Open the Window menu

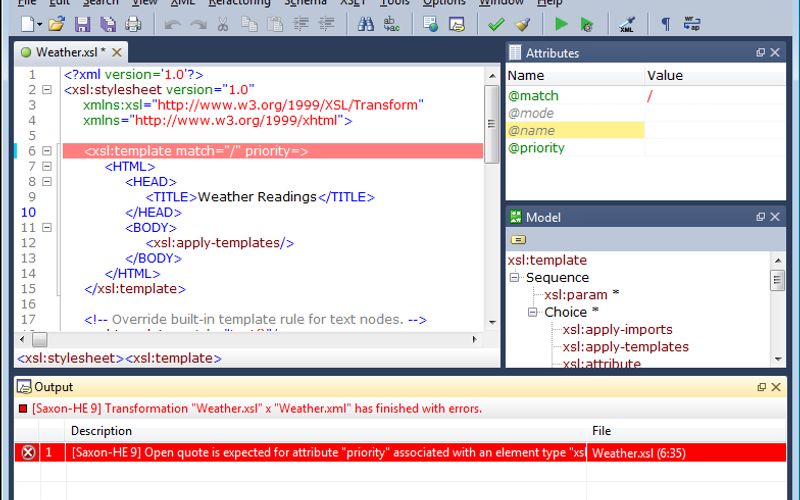pos(501,3)
